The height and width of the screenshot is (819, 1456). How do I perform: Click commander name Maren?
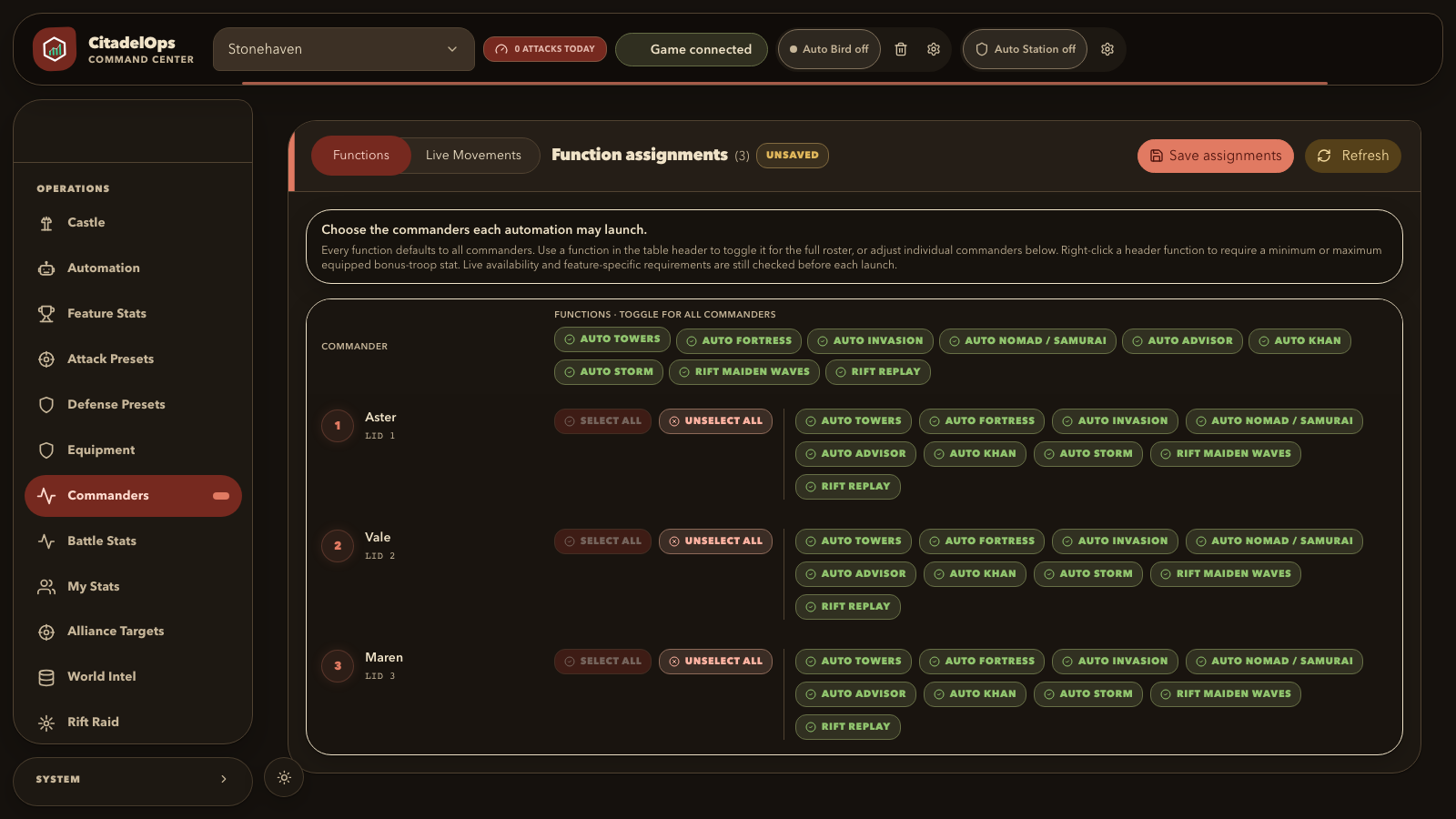pos(384,658)
